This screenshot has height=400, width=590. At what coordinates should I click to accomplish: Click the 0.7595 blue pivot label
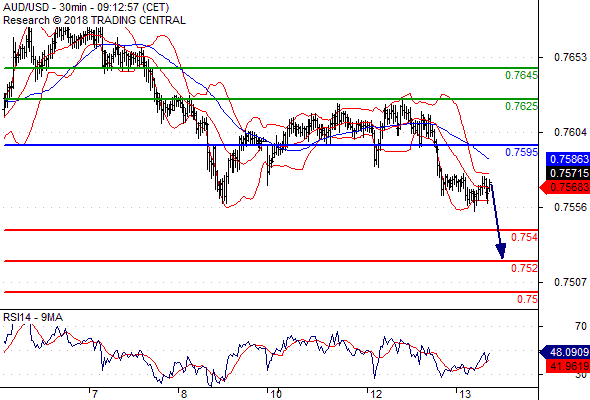pos(522,152)
